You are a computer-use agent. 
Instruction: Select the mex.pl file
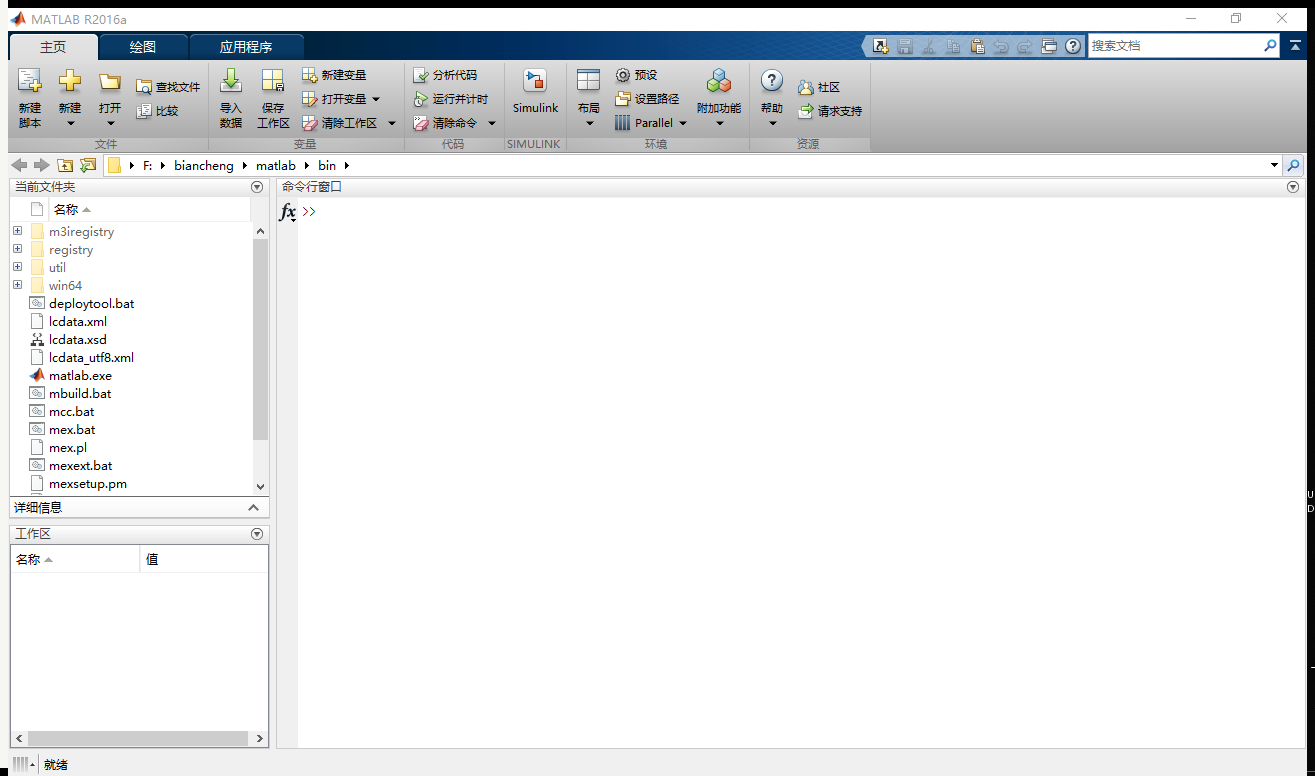click(x=67, y=448)
